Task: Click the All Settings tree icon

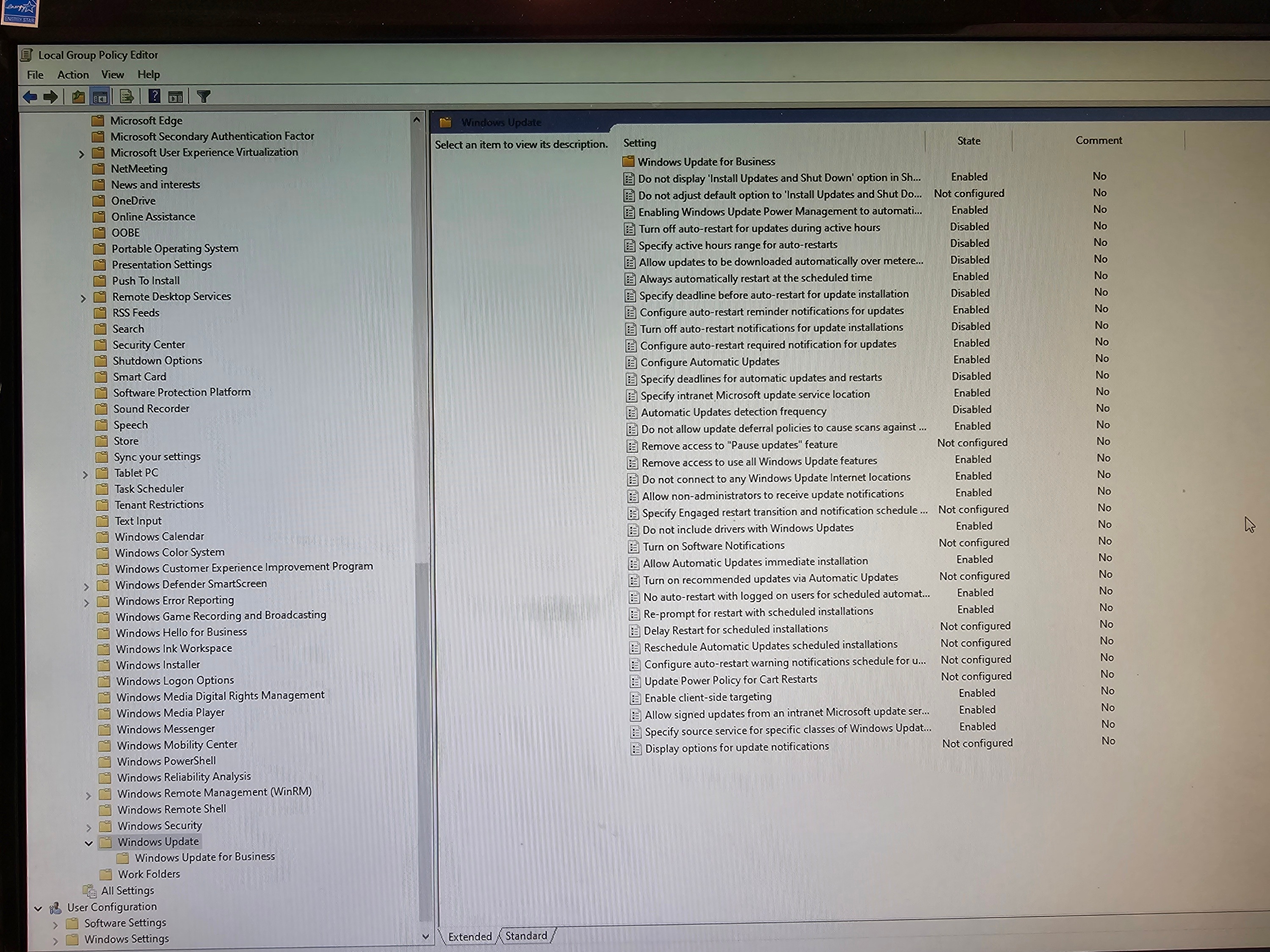Action: tap(90, 891)
